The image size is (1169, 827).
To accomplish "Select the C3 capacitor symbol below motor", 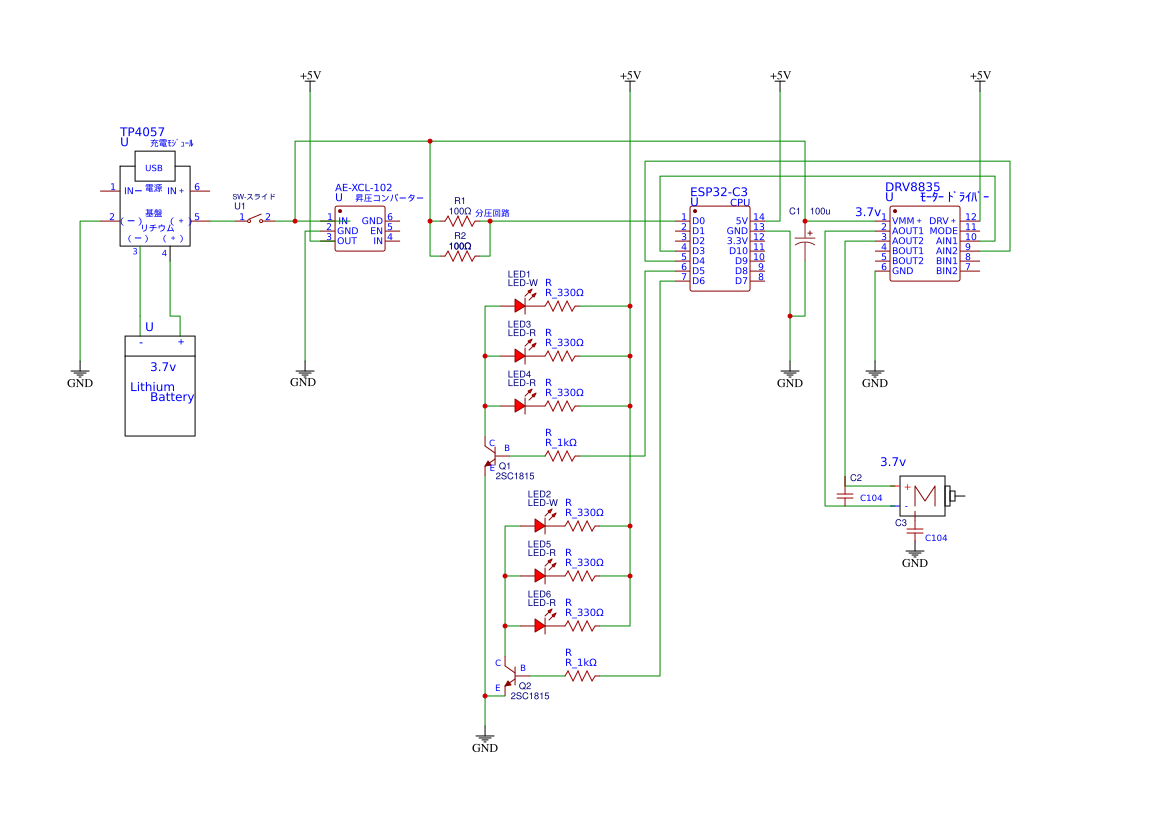I will coord(915,531).
